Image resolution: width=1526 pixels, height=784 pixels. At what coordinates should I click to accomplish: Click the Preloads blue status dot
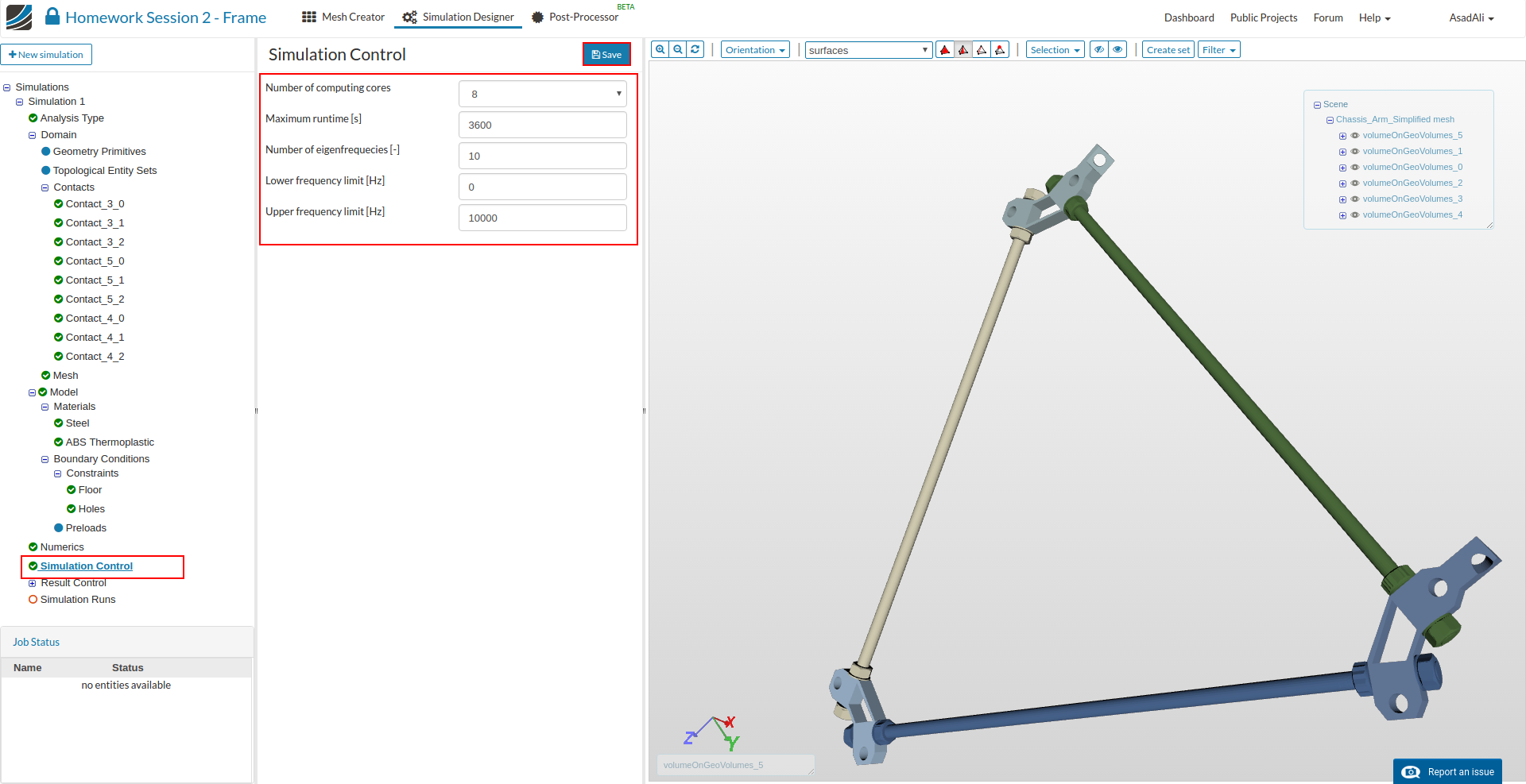click(x=59, y=528)
